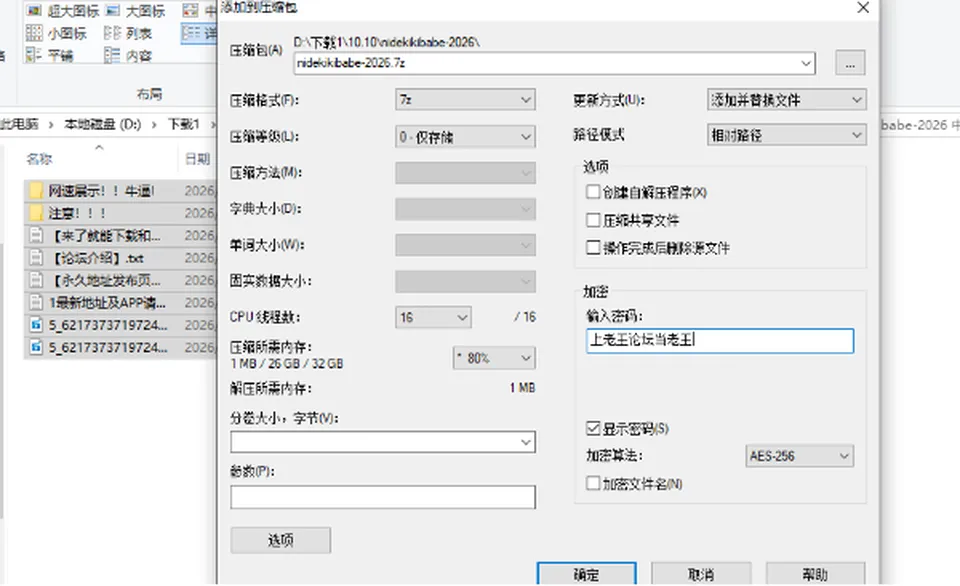This screenshot has height=586, width=960.
Task: Focus the 输入密码 password field
Action: point(720,340)
